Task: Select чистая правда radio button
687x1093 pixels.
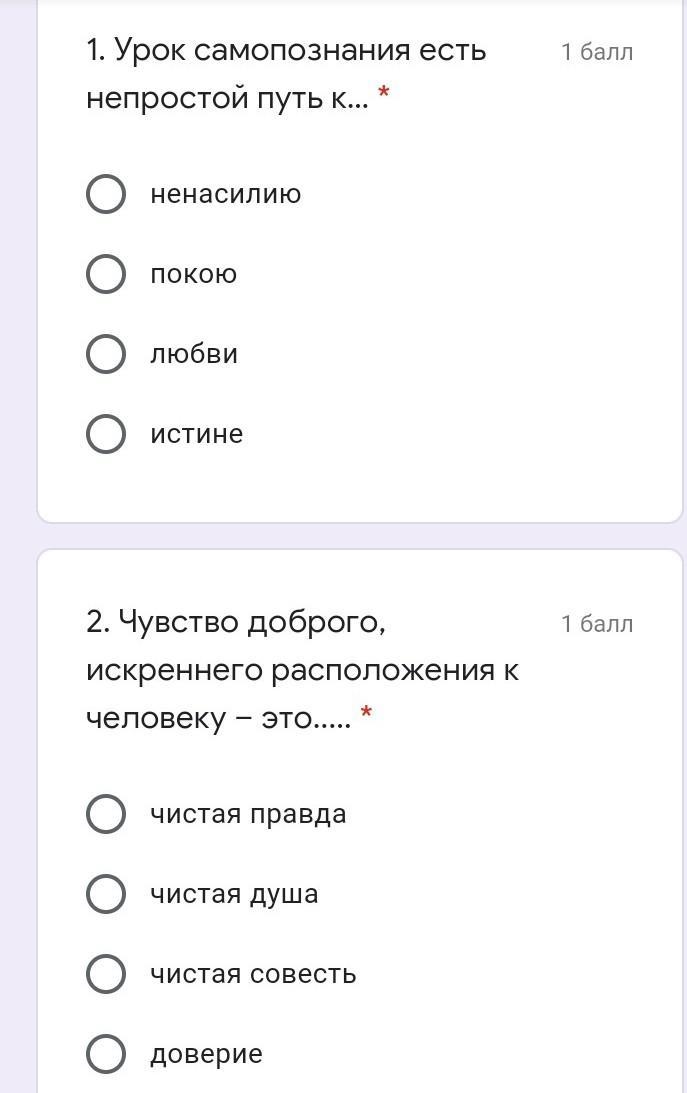Action: 106,813
